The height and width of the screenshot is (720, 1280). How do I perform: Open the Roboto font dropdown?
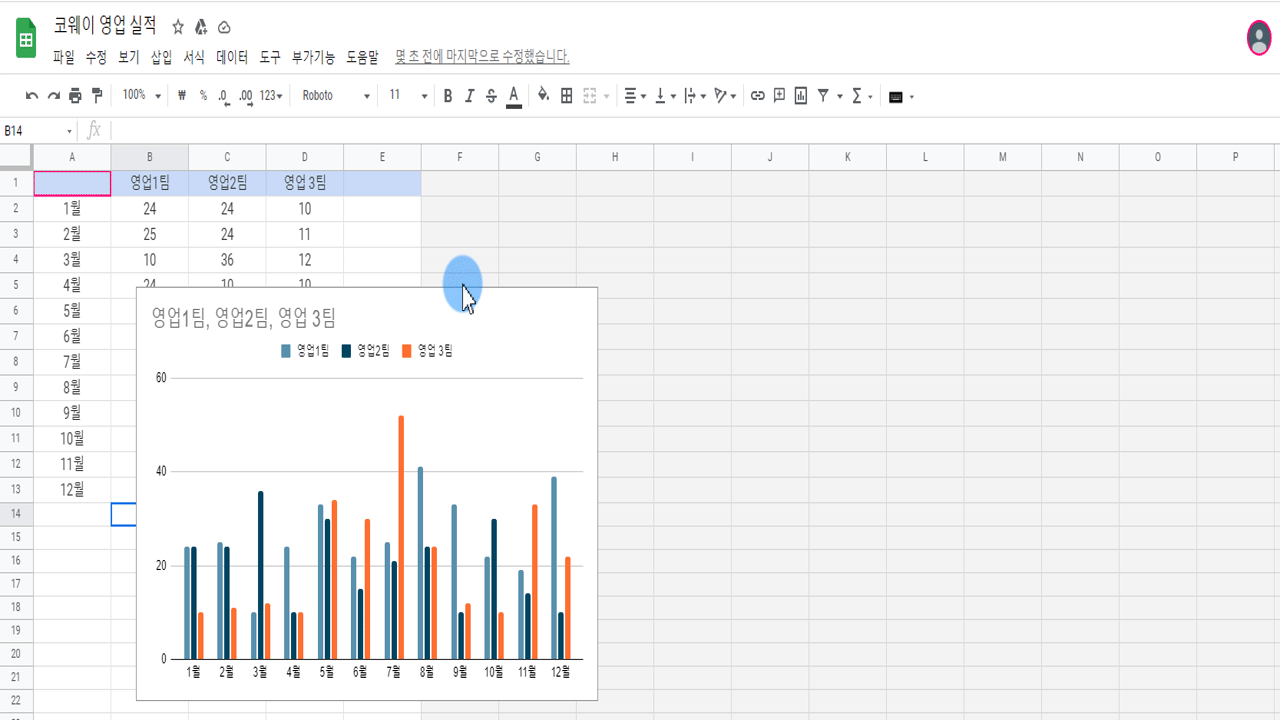(x=336, y=96)
